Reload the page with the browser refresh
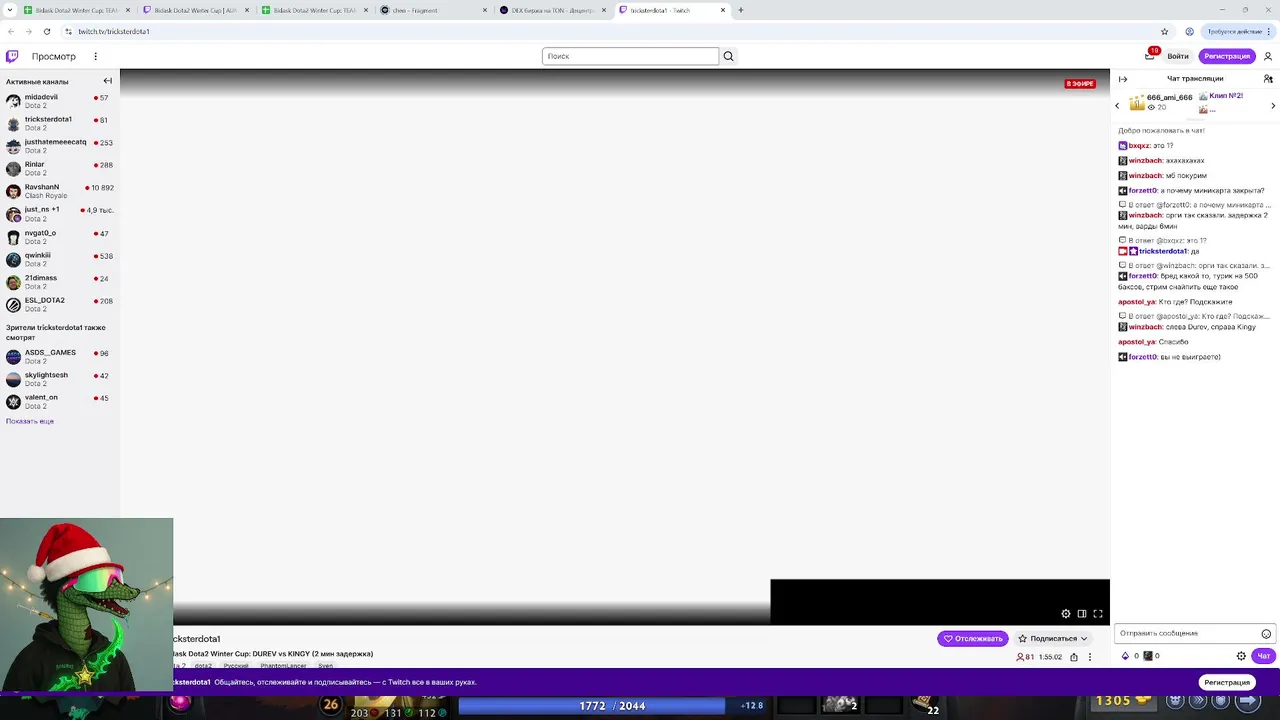 pyautogui.click(x=46, y=31)
